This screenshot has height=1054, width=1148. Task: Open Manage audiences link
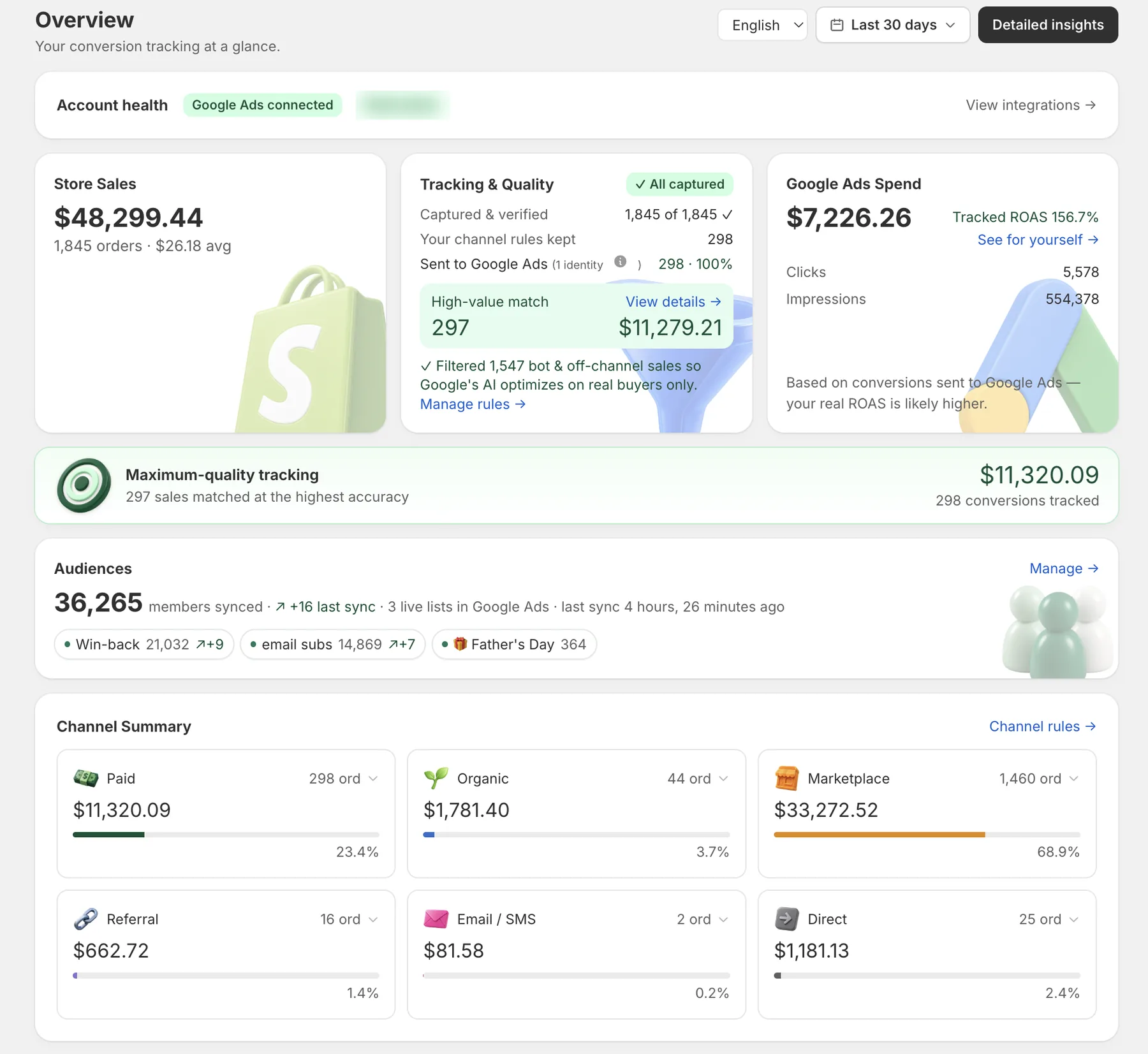[1064, 569]
